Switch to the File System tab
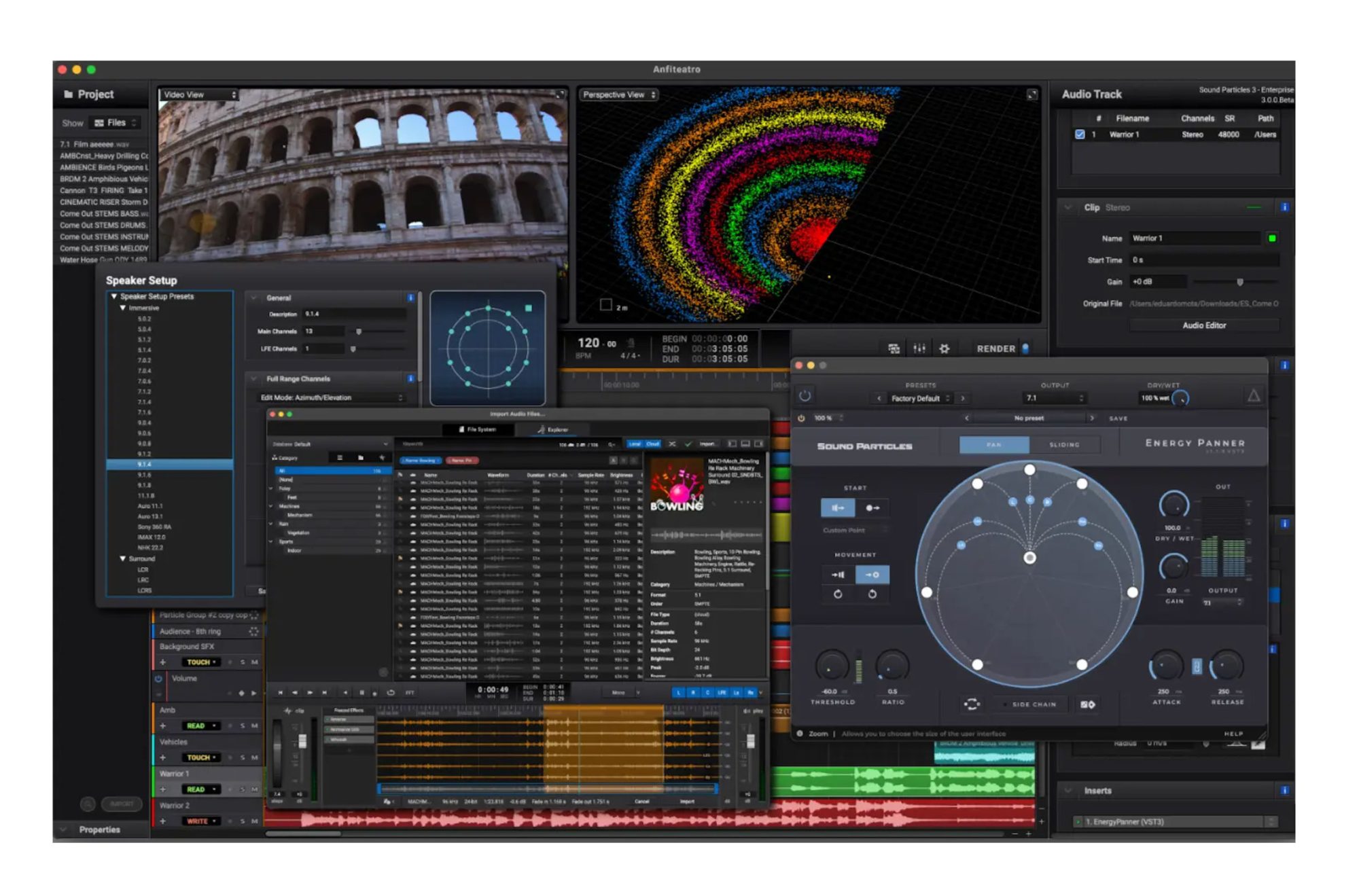The image size is (1359, 896). [478, 429]
